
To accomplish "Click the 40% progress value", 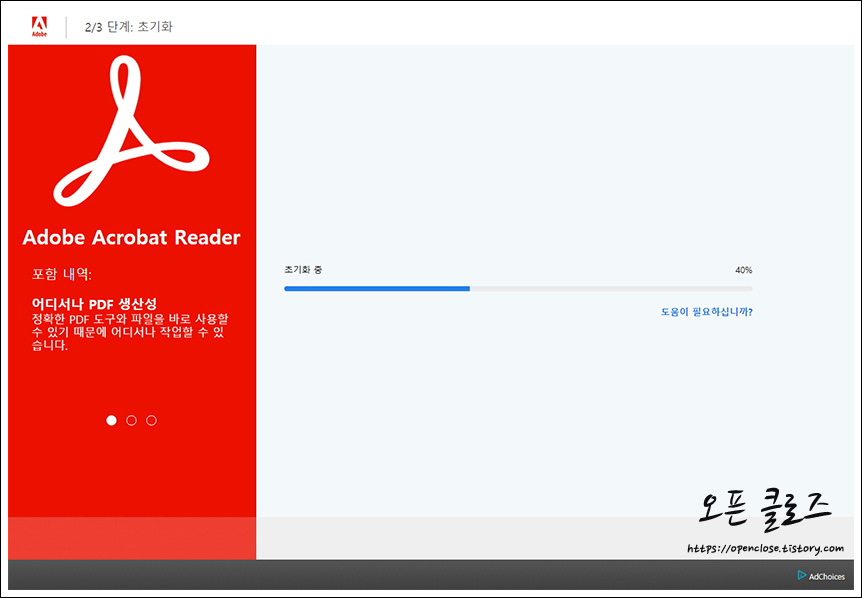I will point(744,270).
